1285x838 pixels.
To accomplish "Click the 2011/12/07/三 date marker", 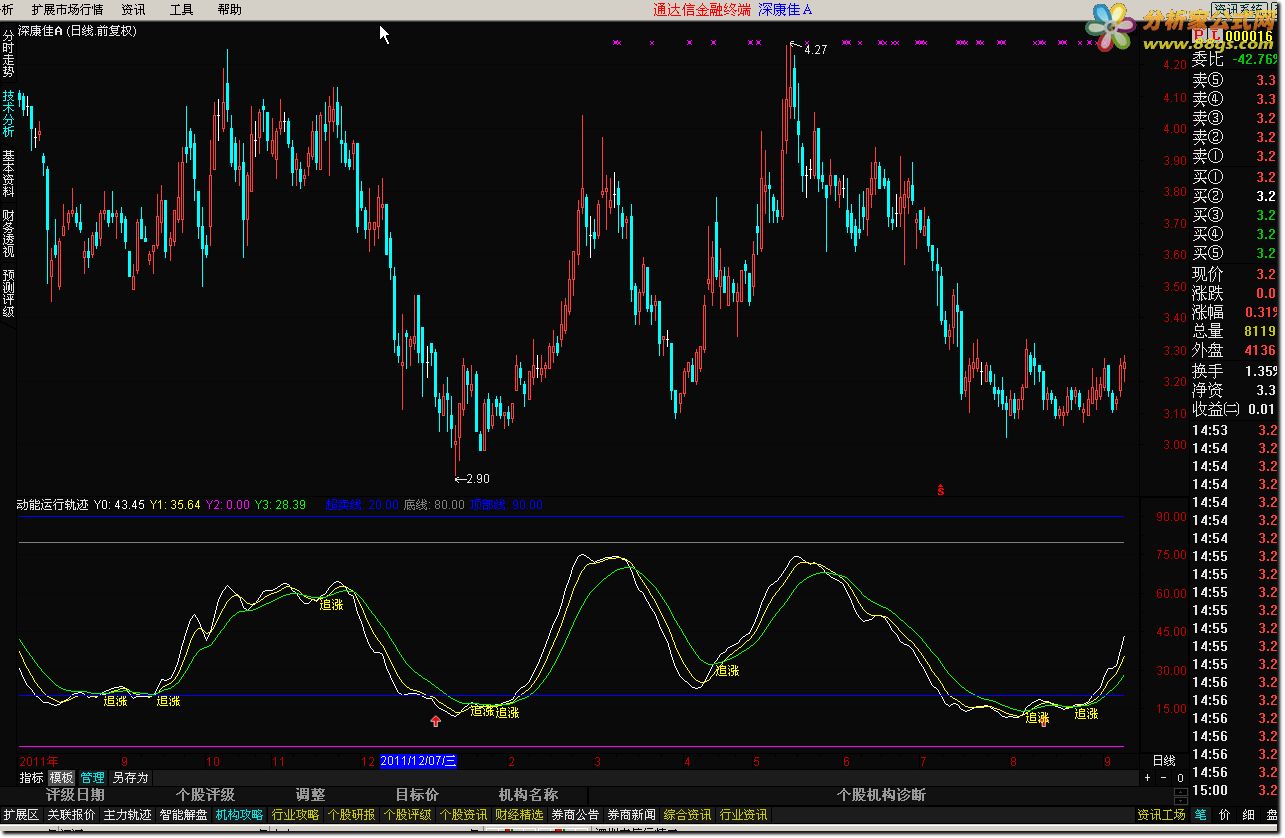I will tap(418, 761).
